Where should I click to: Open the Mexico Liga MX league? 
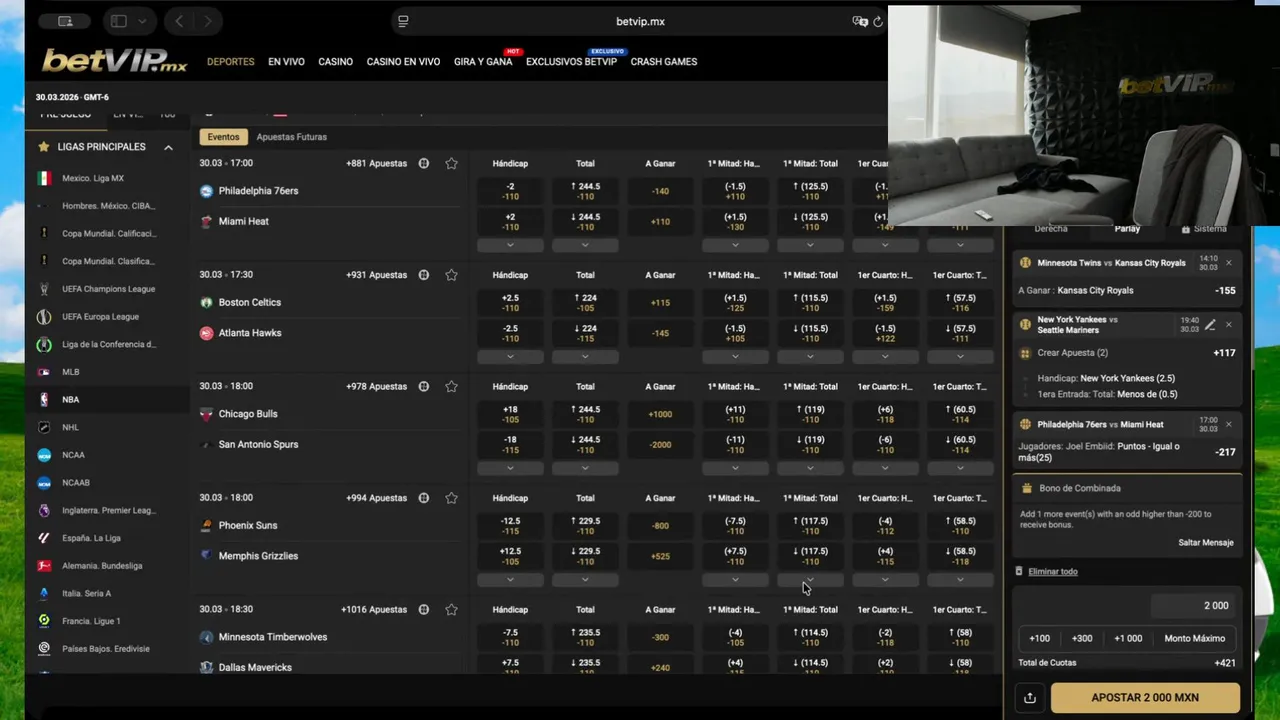(x=93, y=178)
